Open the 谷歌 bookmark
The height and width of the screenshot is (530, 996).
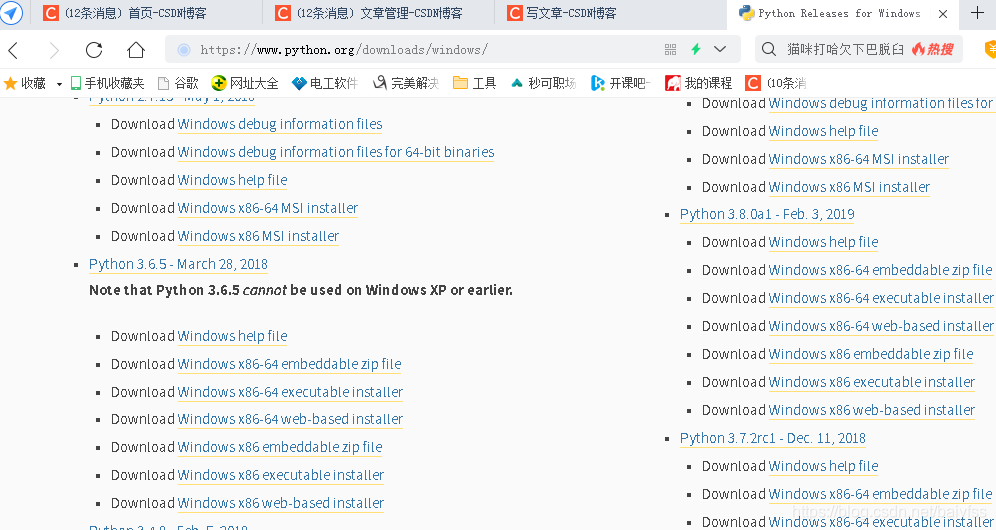[x=178, y=83]
